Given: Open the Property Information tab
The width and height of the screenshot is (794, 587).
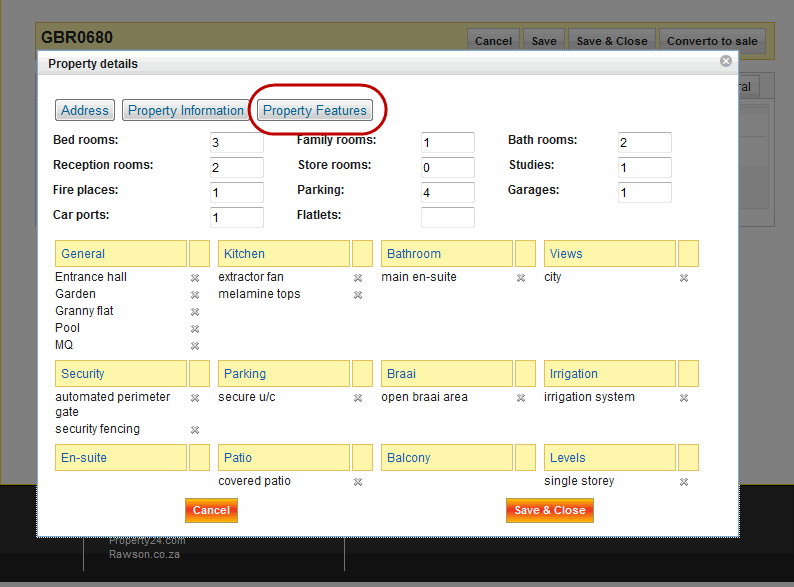Looking at the screenshot, I should (186, 111).
